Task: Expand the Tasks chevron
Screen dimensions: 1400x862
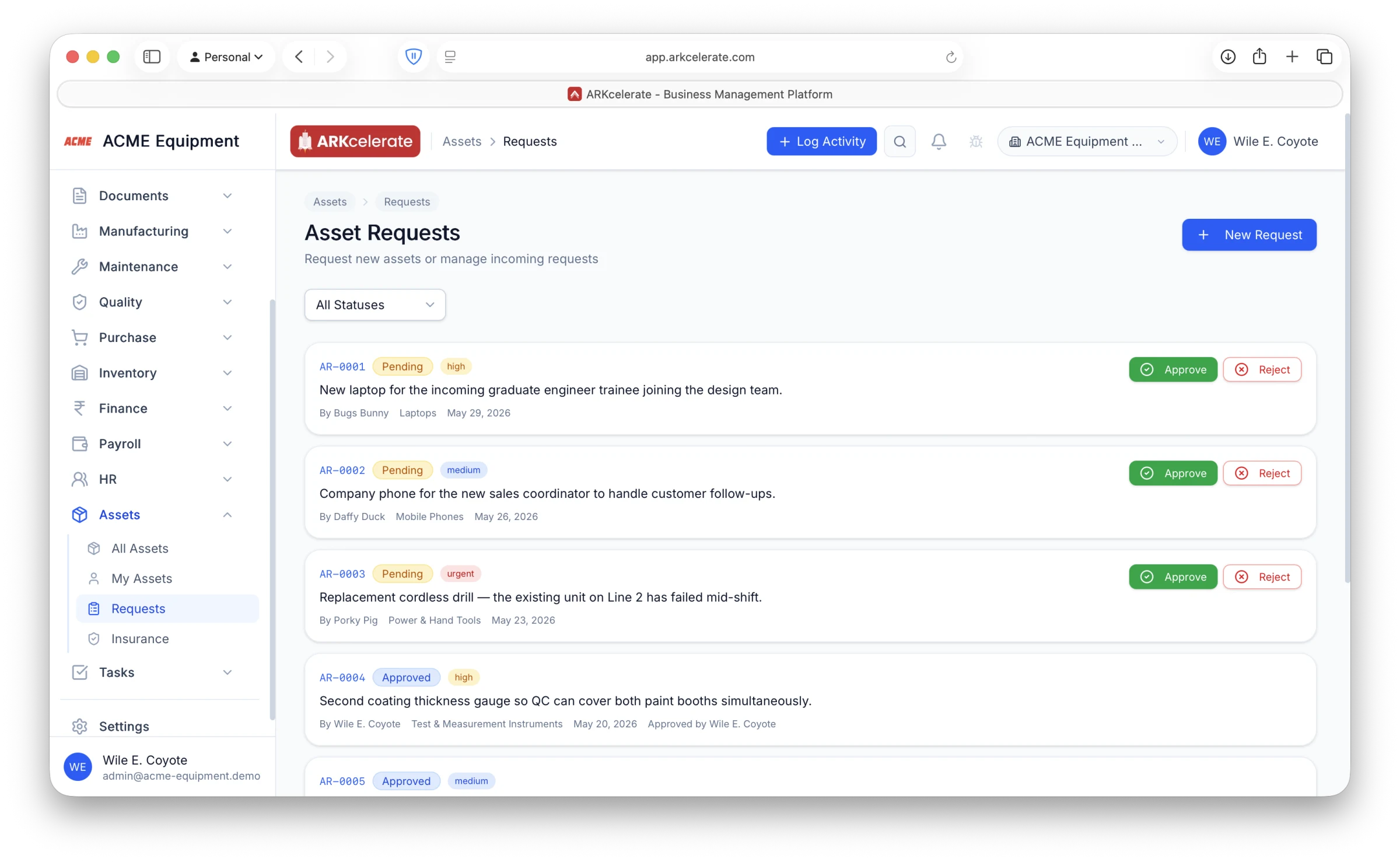Action: coord(228,672)
